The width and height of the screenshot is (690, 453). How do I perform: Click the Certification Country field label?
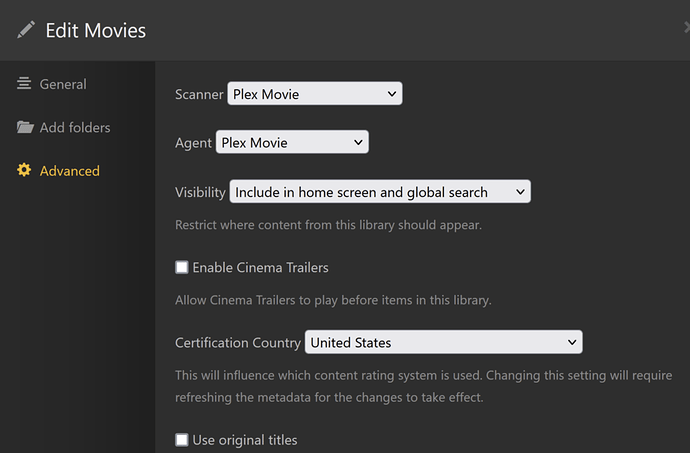coord(238,342)
